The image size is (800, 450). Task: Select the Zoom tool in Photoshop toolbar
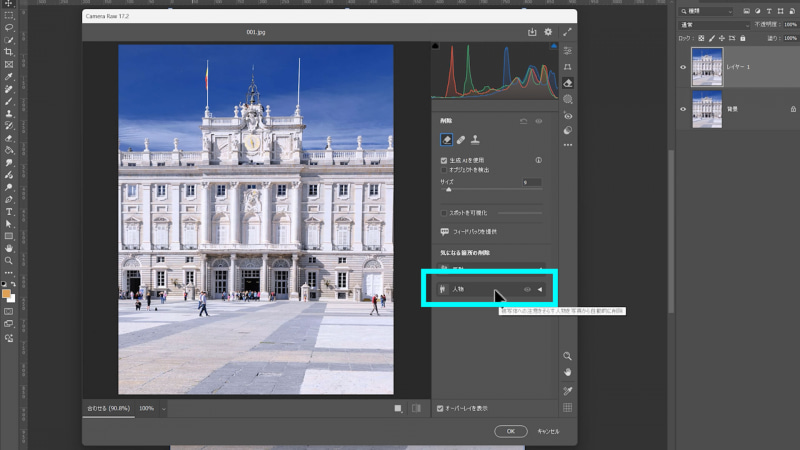click(9, 261)
